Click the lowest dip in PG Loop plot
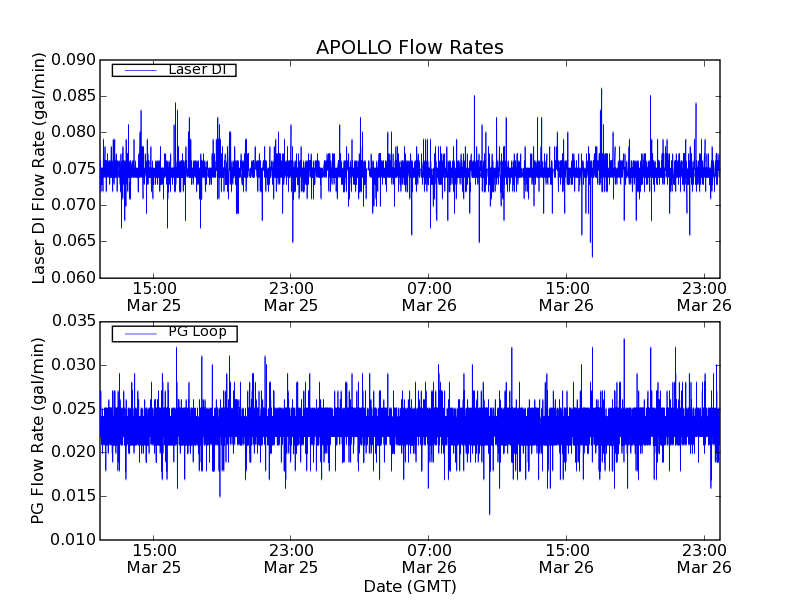800x600 pixels. click(489, 513)
